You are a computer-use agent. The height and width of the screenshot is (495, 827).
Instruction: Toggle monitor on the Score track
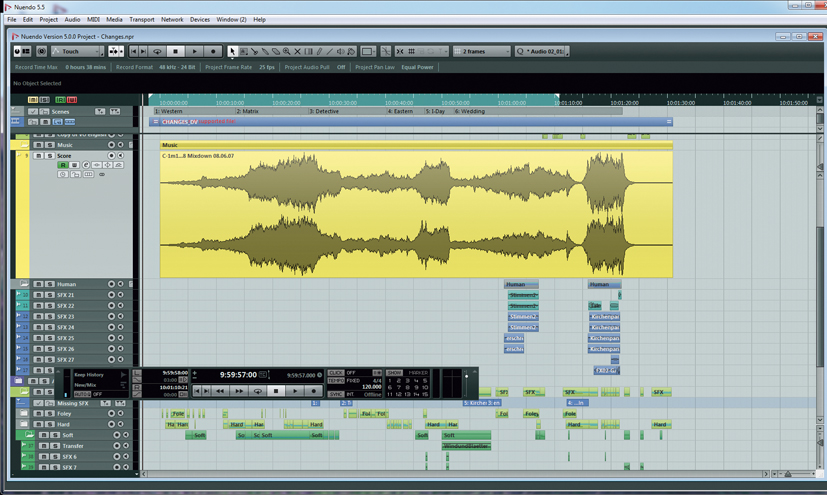click(x=121, y=156)
